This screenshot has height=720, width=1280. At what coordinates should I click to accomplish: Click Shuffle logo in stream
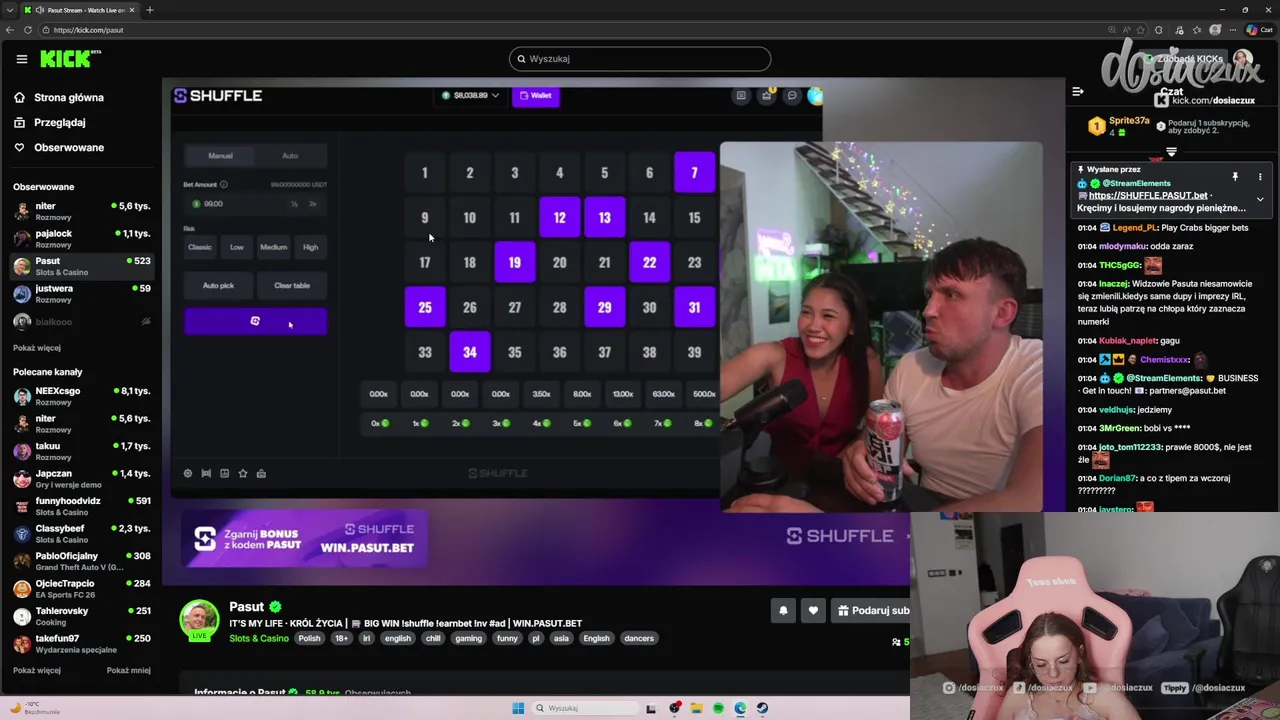[218, 96]
